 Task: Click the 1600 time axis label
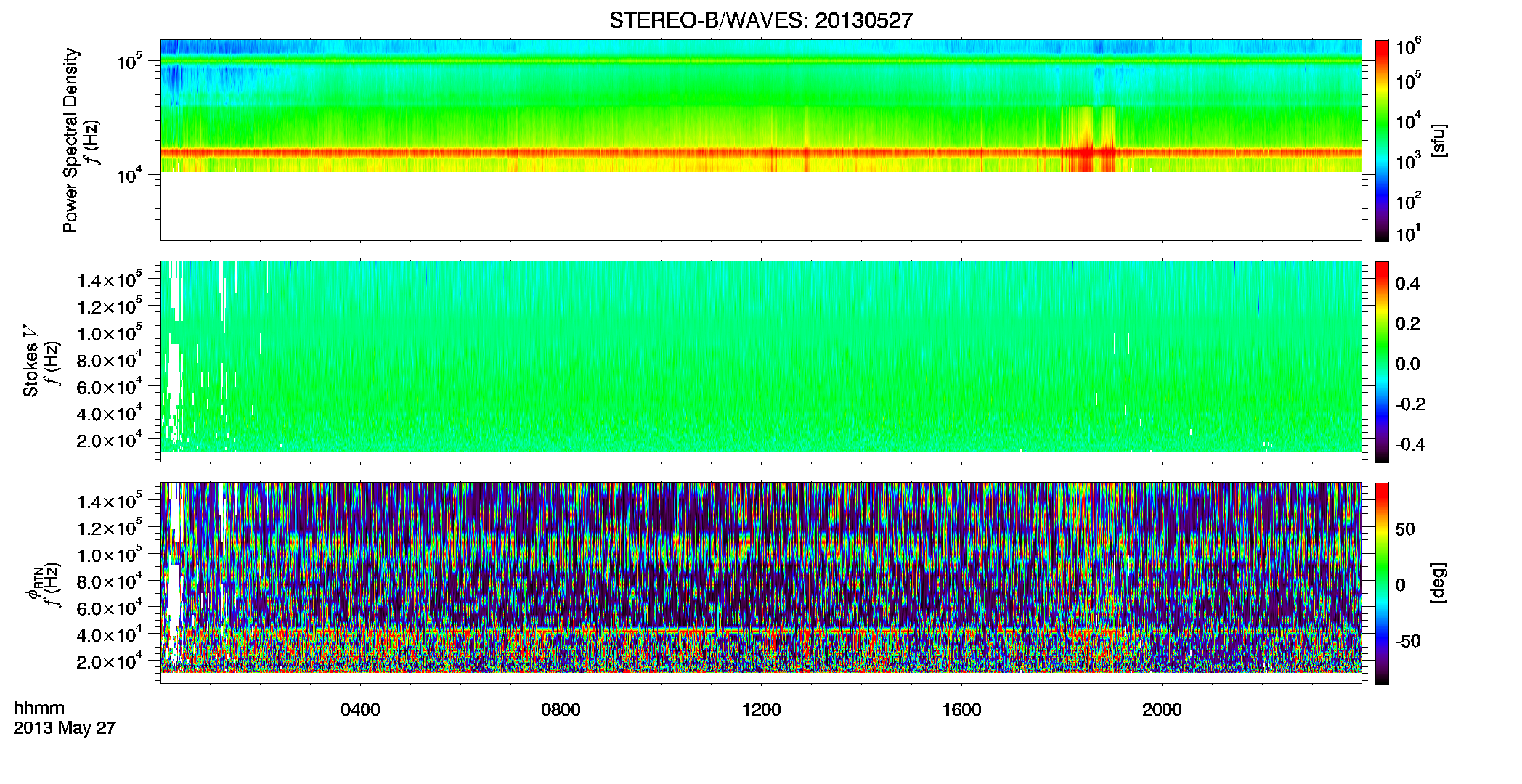(x=961, y=710)
